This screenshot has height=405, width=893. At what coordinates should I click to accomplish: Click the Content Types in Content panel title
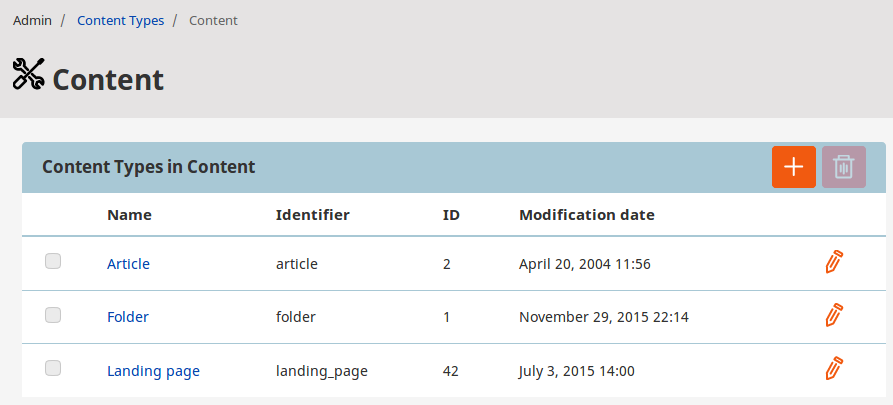tap(149, 167)
